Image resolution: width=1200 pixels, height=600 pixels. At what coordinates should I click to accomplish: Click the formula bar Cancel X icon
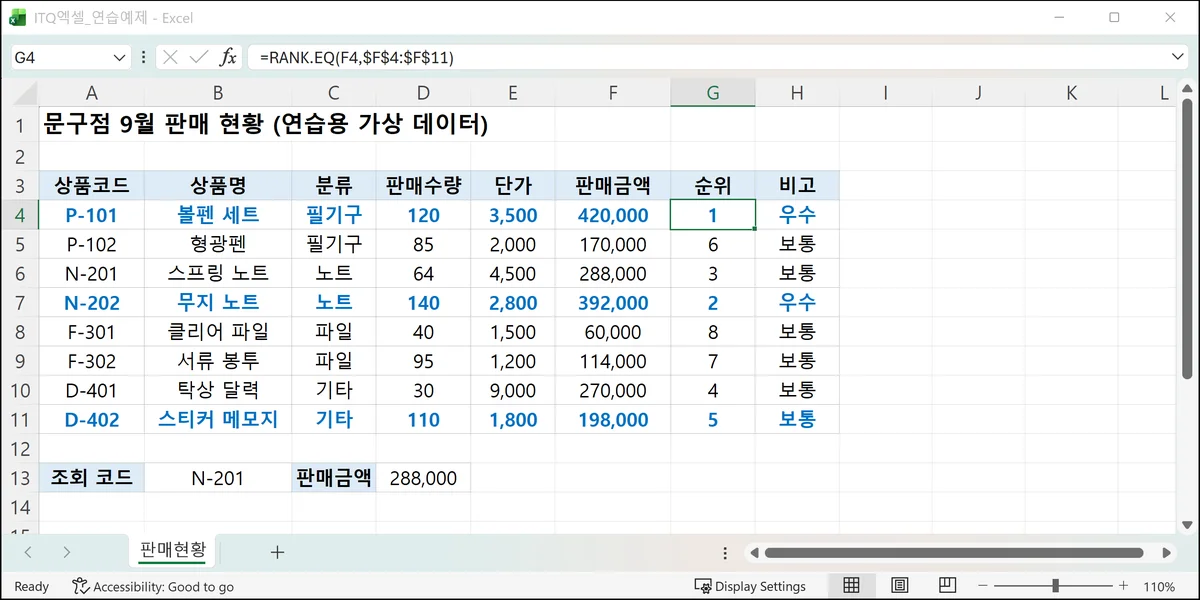coord(170,58)
